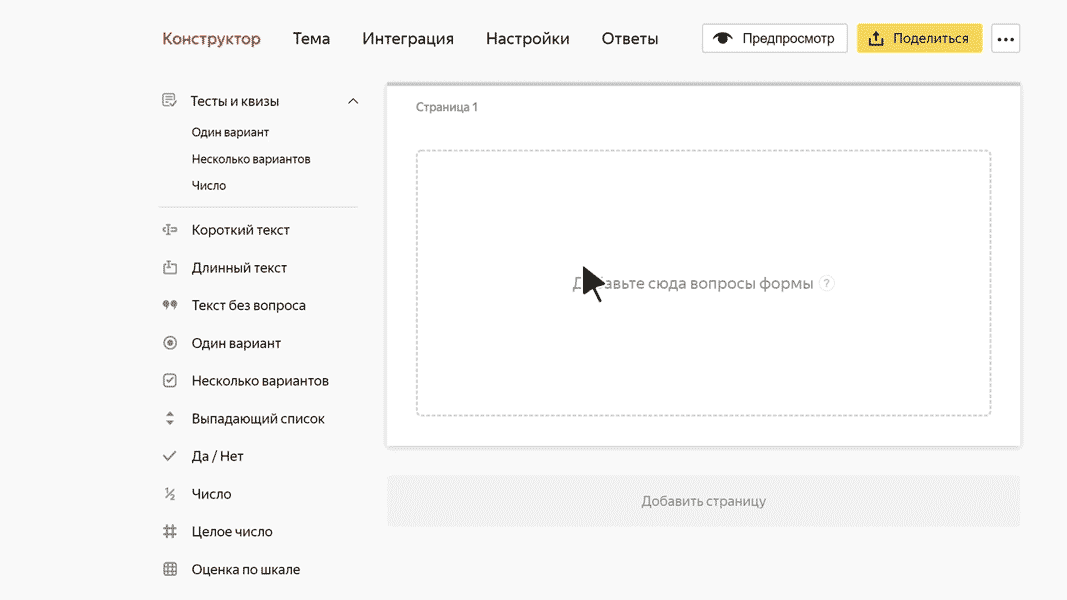Click the Предпросмотр button
The width and height of the screenshot is (1067, 600).
(774, 38)
